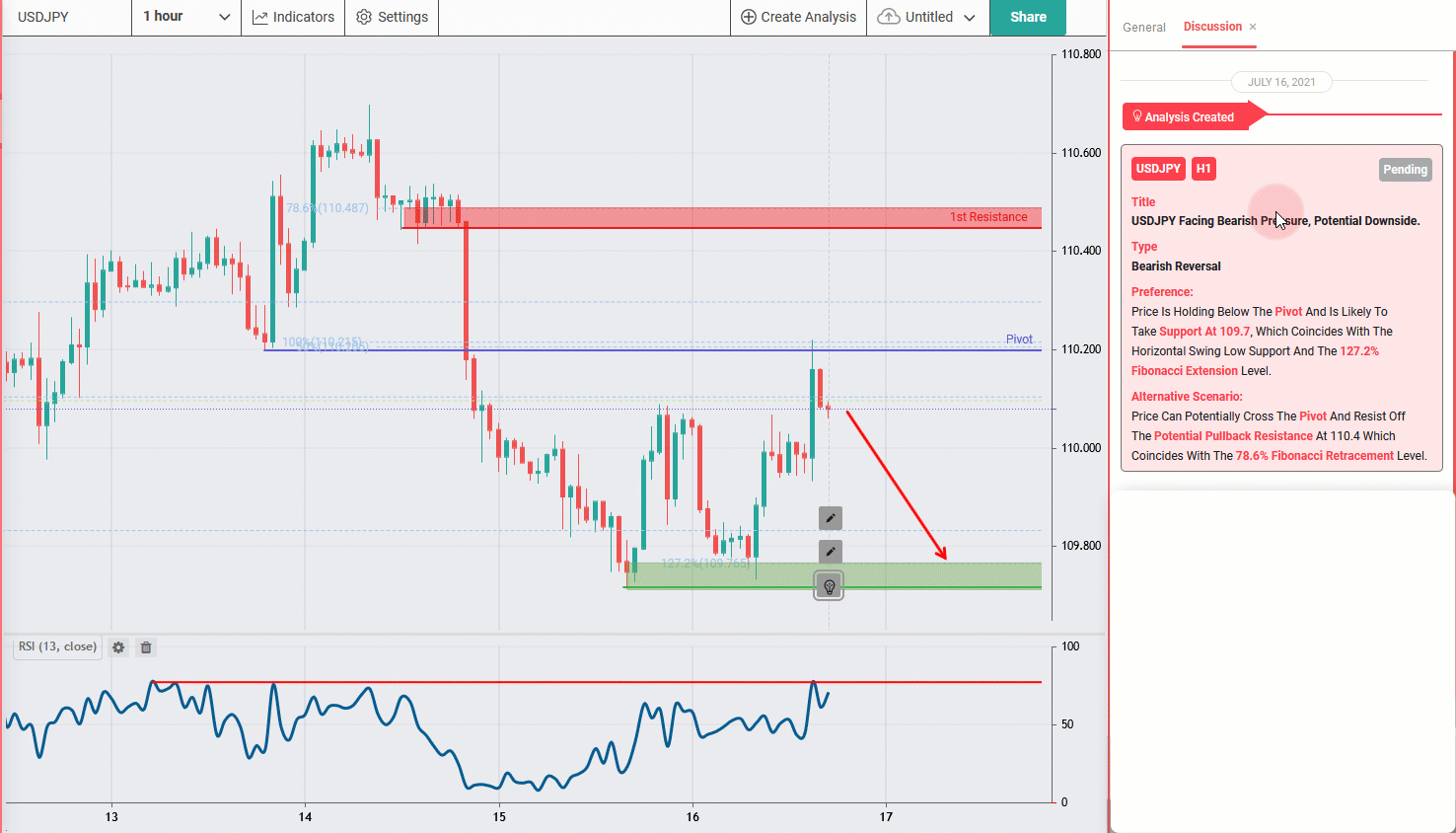
Task: Click the Pivot line label
Action: [1019, 340]
